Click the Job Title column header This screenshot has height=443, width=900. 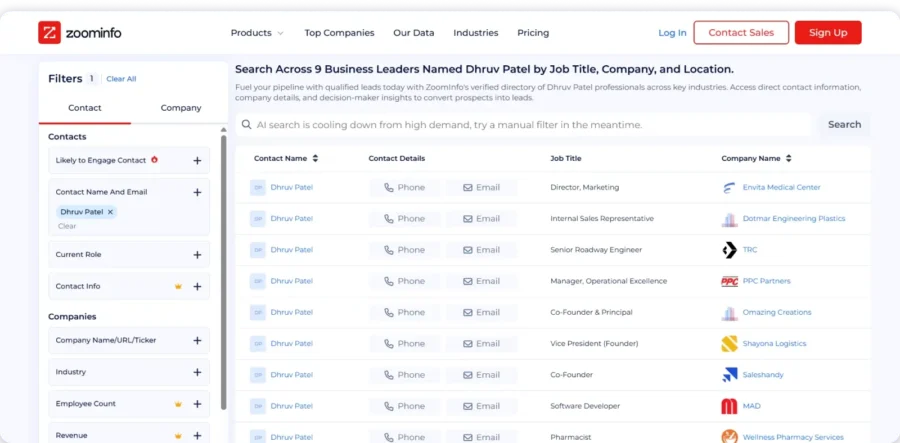click(x=566, y=158)
